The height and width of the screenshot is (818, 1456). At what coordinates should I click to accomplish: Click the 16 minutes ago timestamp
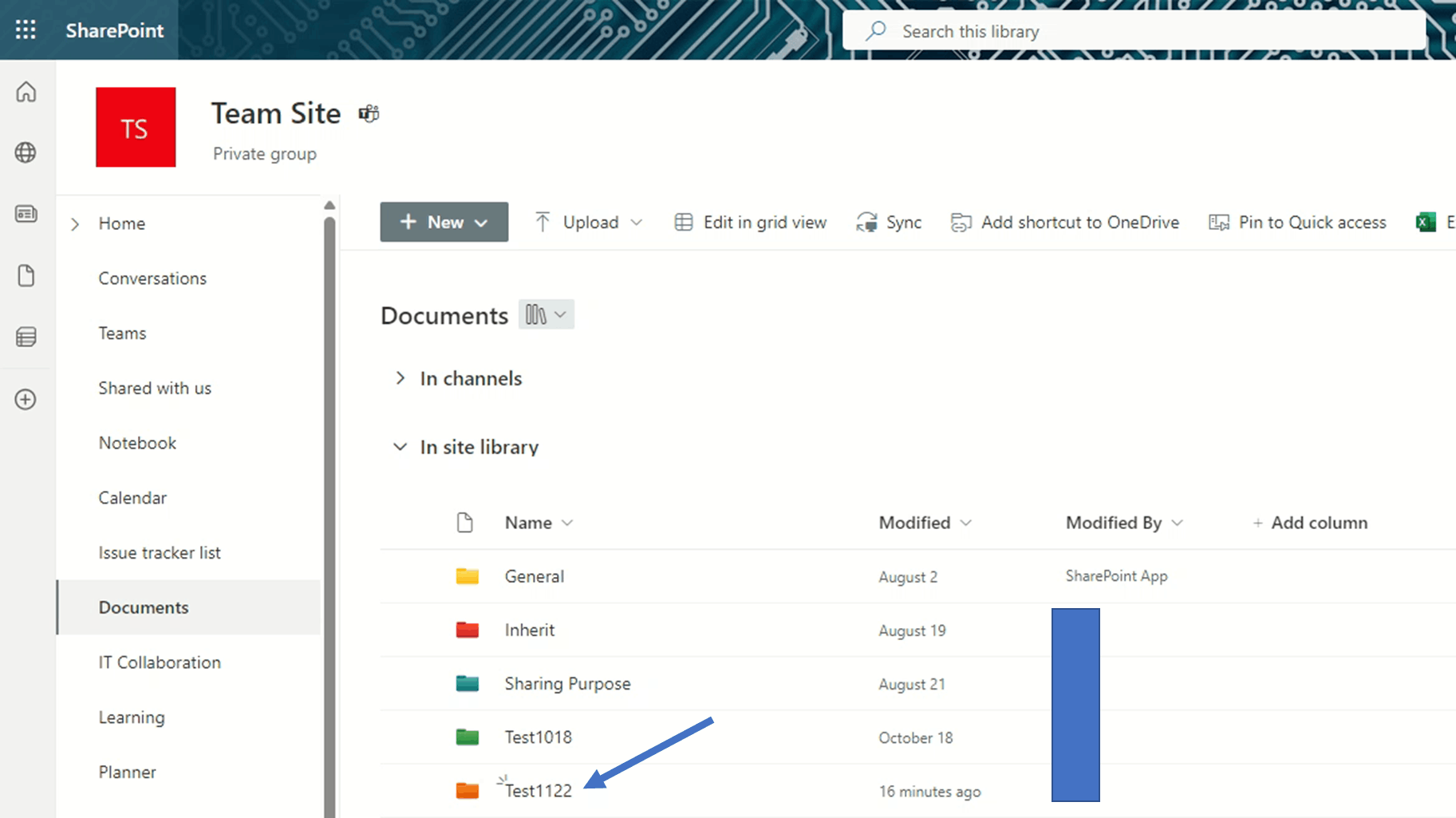(x=930, y=792)
